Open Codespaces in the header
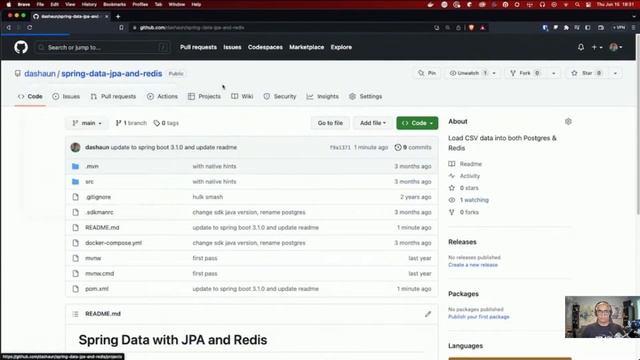Screen dimensions: 640x360 265,47
